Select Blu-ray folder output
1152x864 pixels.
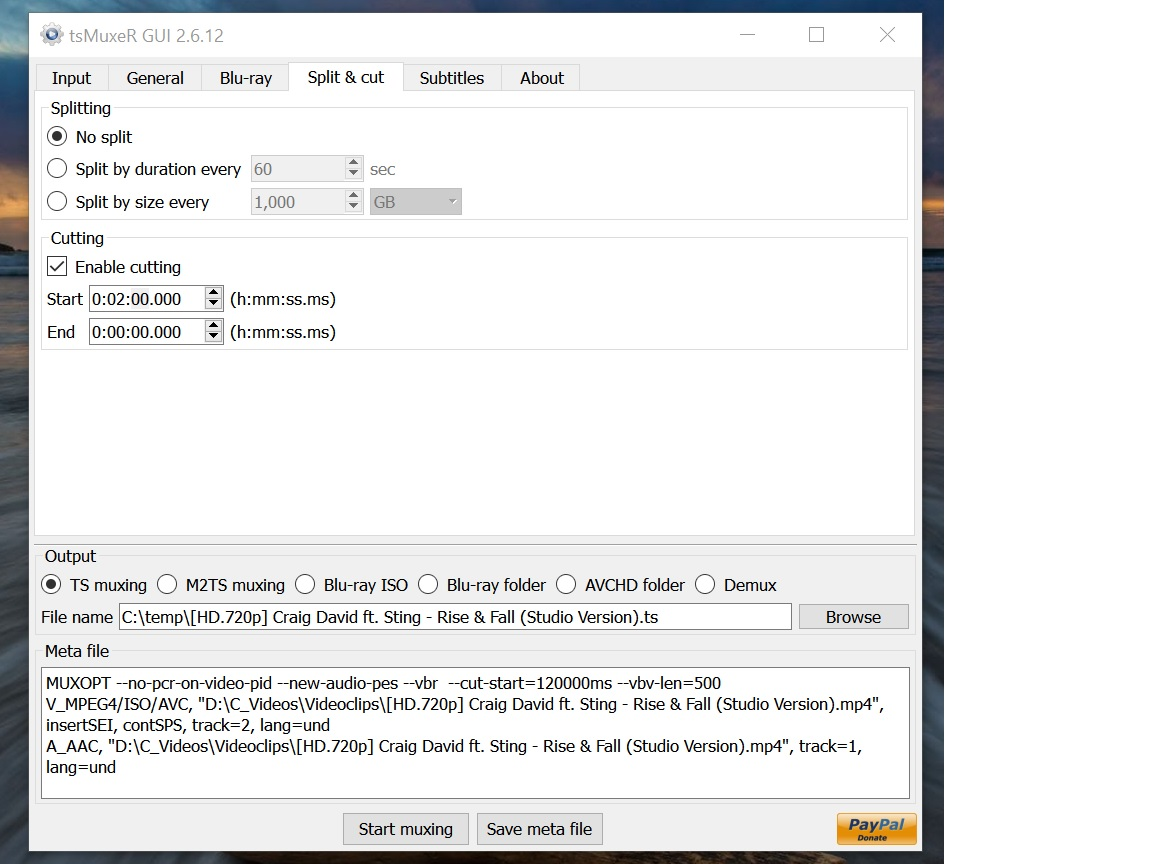click(428, 585)
